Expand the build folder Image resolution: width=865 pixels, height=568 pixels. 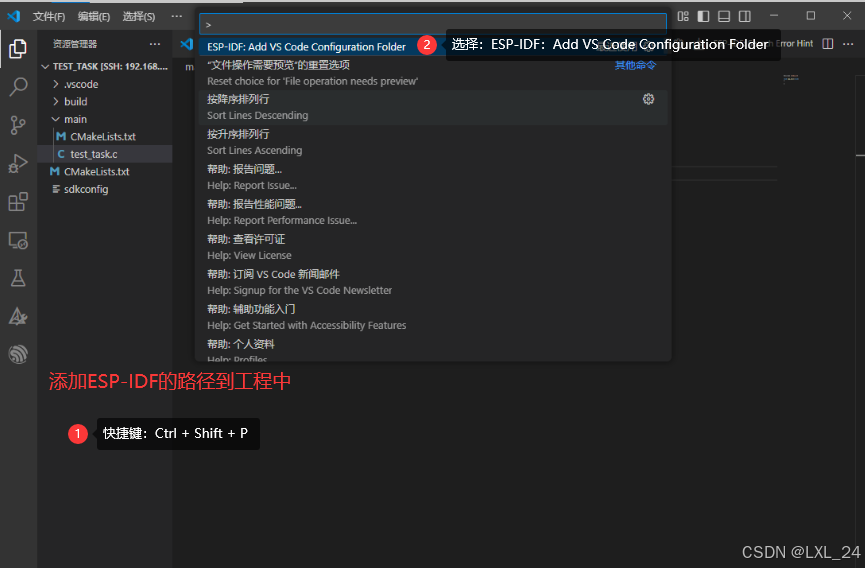104,101
